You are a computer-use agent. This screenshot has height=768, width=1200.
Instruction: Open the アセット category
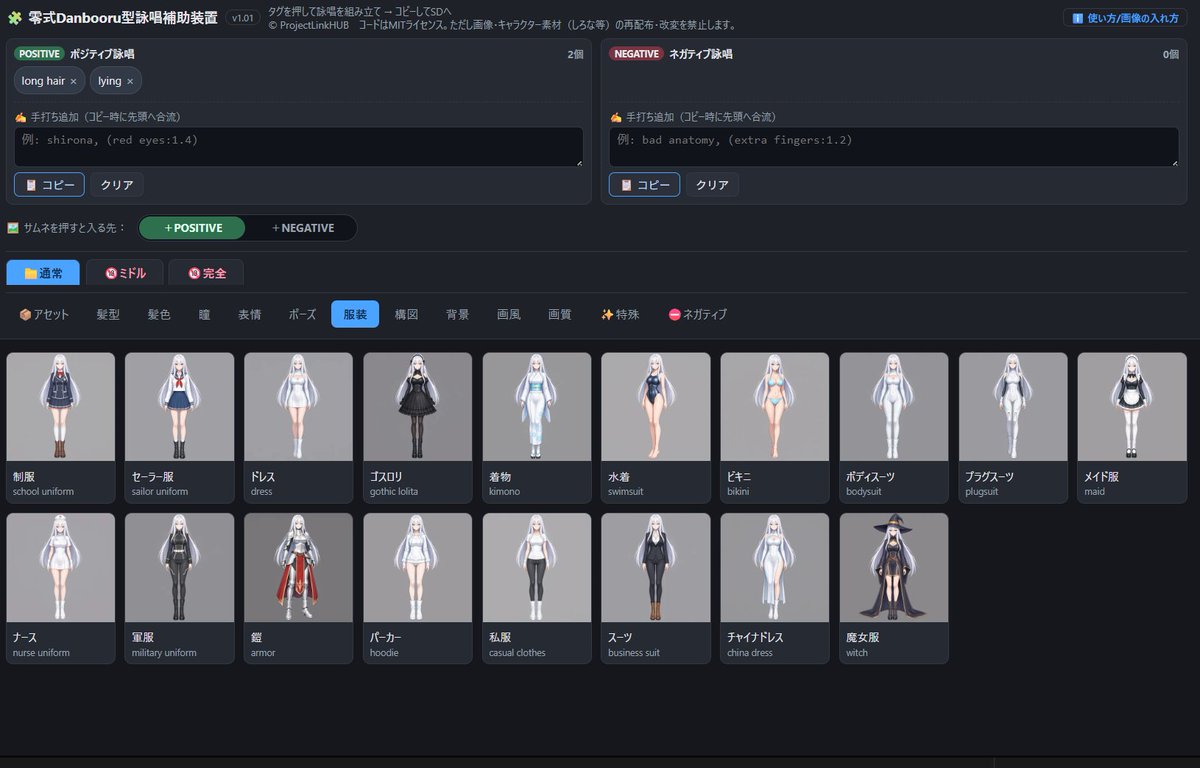tap(44, 314)
